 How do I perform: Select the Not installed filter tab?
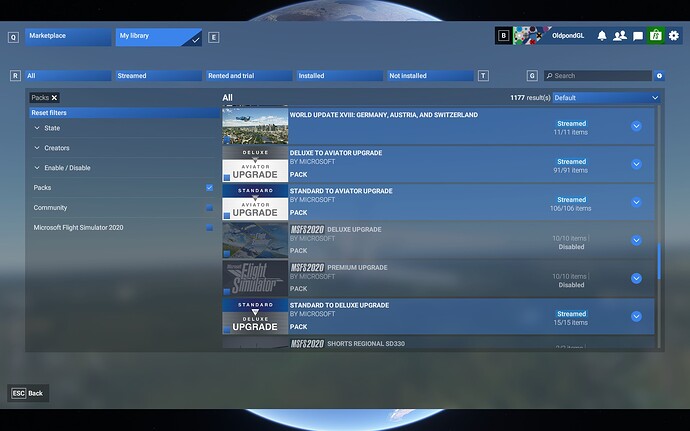(x=430, y=76)
